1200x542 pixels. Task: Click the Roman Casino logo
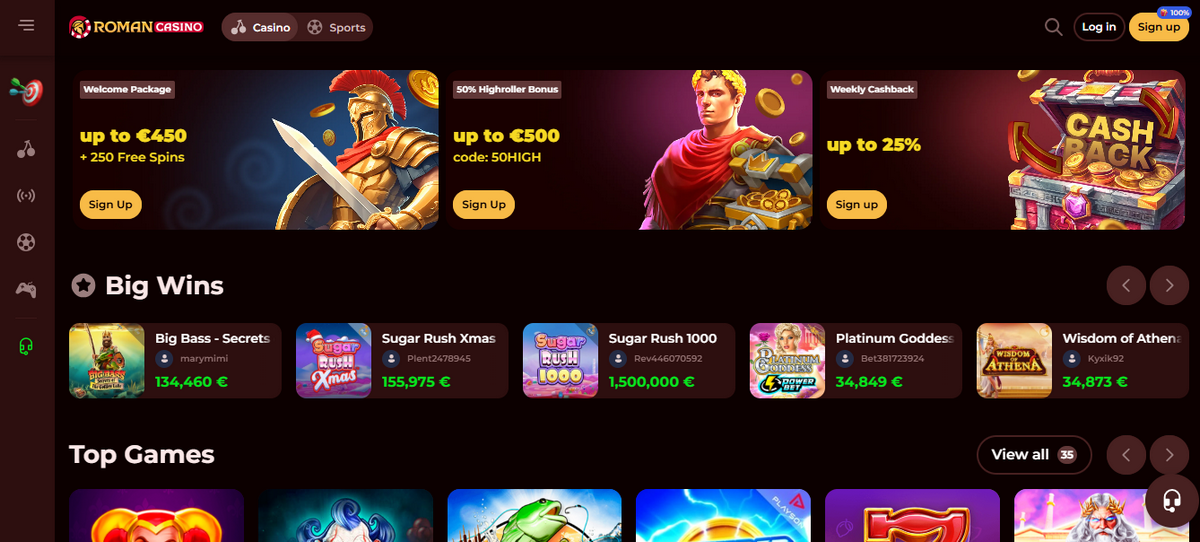136,27
